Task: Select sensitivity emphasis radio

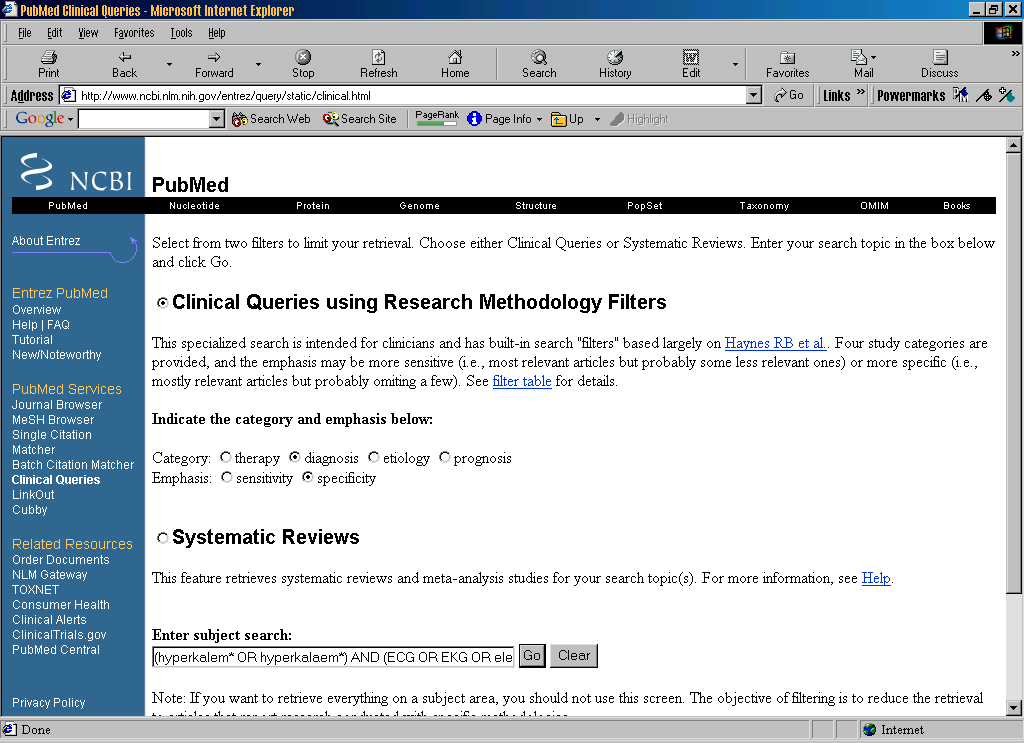Action: point(227,477)
